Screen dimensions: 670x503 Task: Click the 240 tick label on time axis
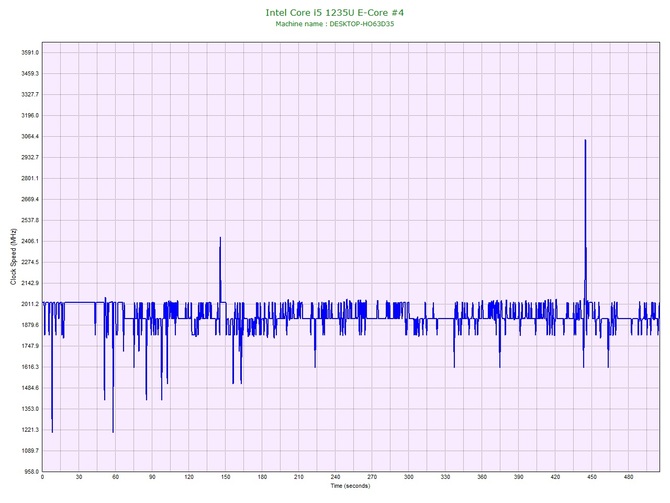(335, 477)
